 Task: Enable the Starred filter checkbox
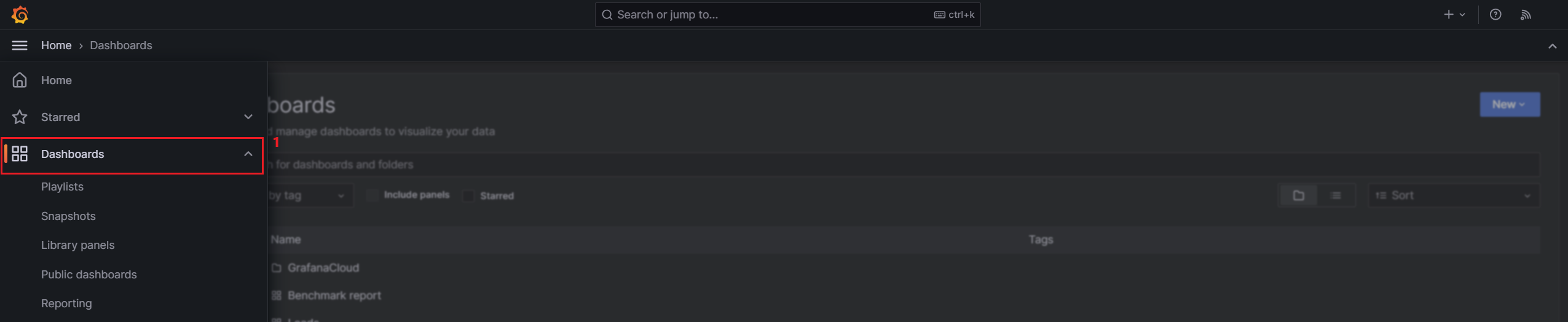tap(468, 196)
